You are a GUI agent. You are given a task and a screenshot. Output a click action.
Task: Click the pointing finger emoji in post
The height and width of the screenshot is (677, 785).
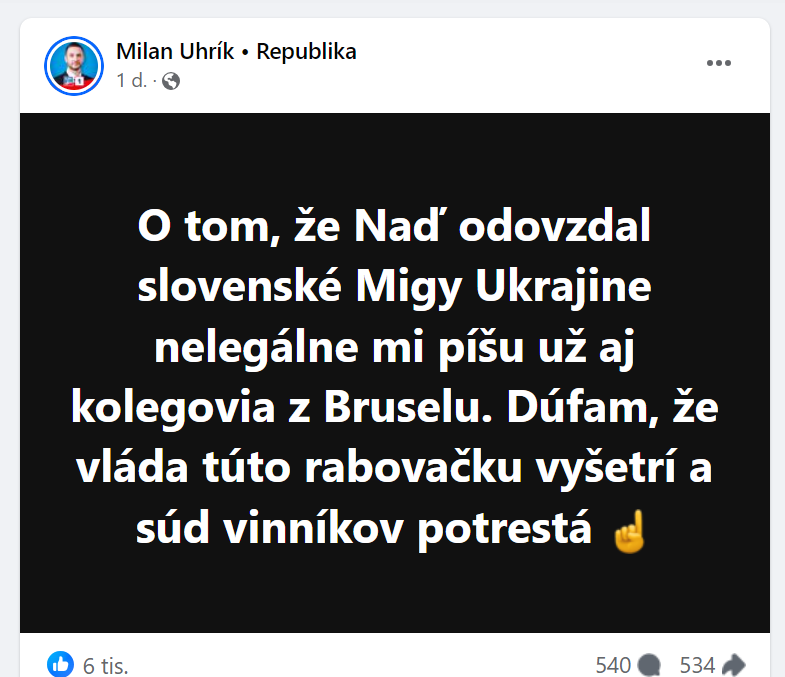pyautogui.click(x=630, y=532)
